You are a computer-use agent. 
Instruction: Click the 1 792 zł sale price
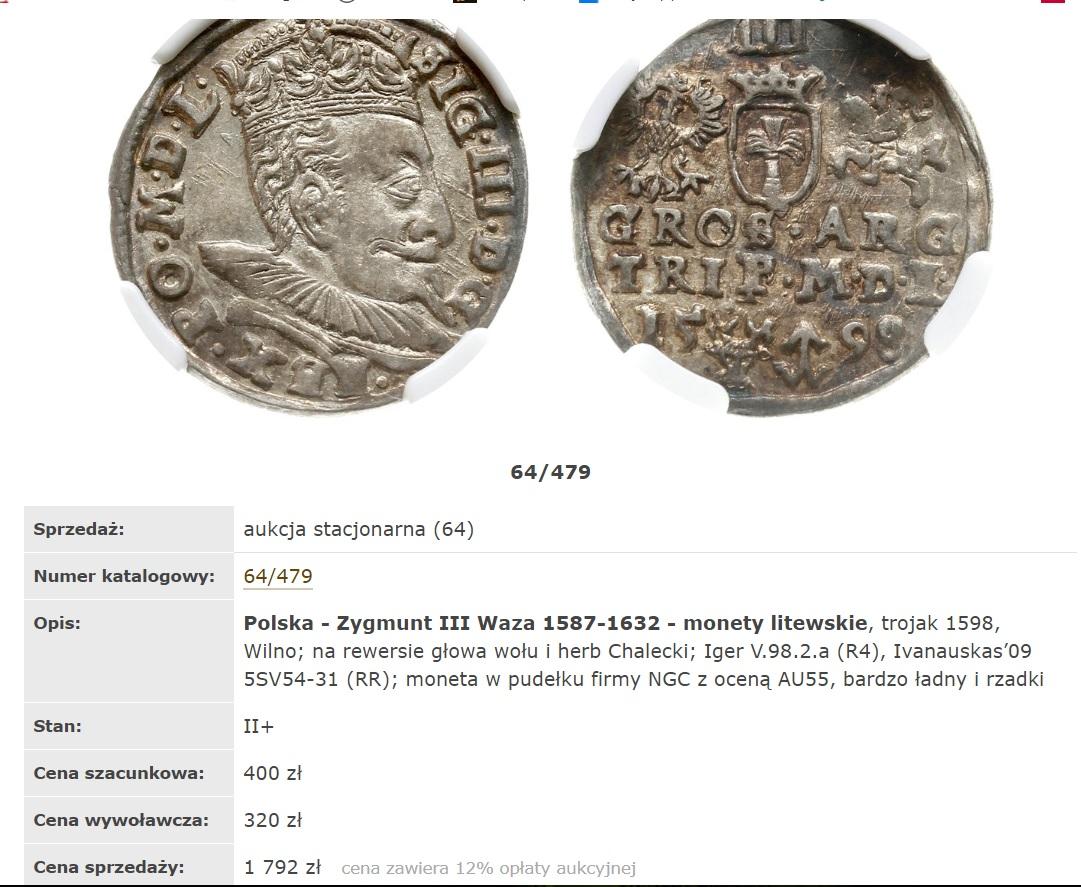283,867
